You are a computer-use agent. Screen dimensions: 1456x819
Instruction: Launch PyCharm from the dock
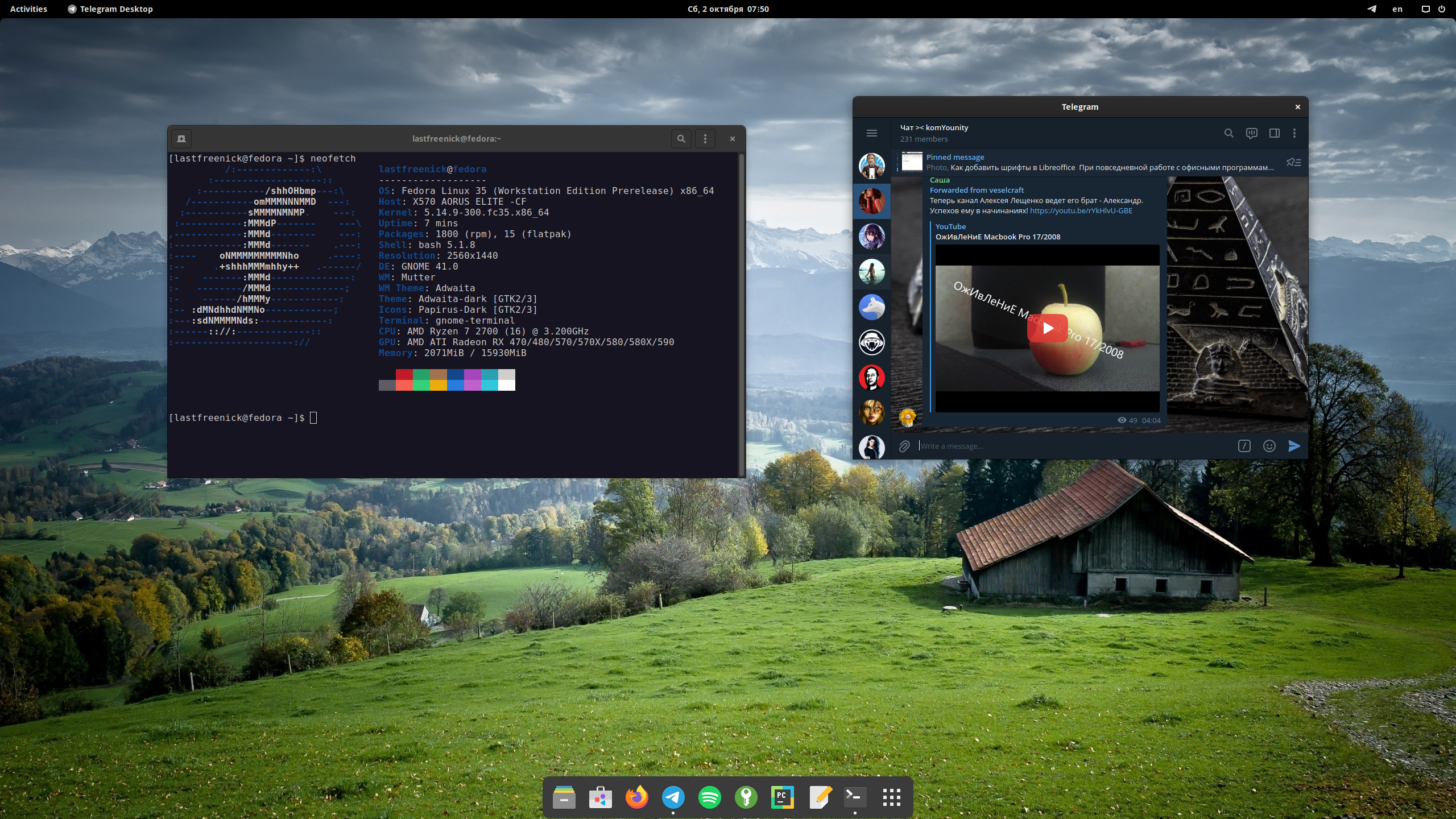tap(782, 797)
